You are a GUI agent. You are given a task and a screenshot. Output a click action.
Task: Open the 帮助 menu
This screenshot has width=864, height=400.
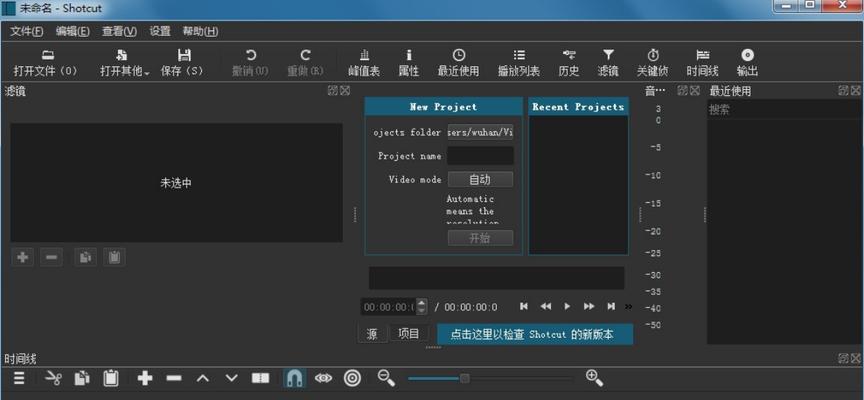tap(201, 31)
